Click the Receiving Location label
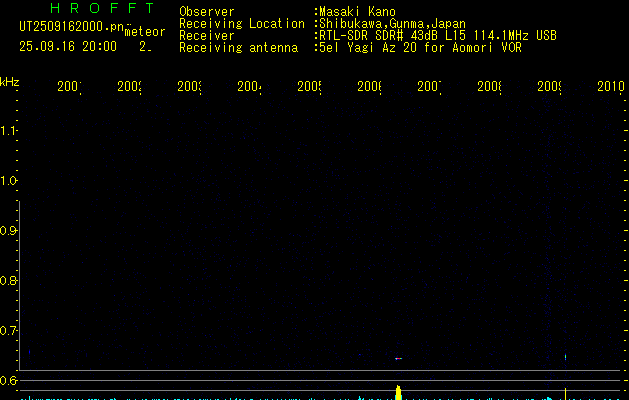Viewport: 629px width, 400px height. (242, 24)
